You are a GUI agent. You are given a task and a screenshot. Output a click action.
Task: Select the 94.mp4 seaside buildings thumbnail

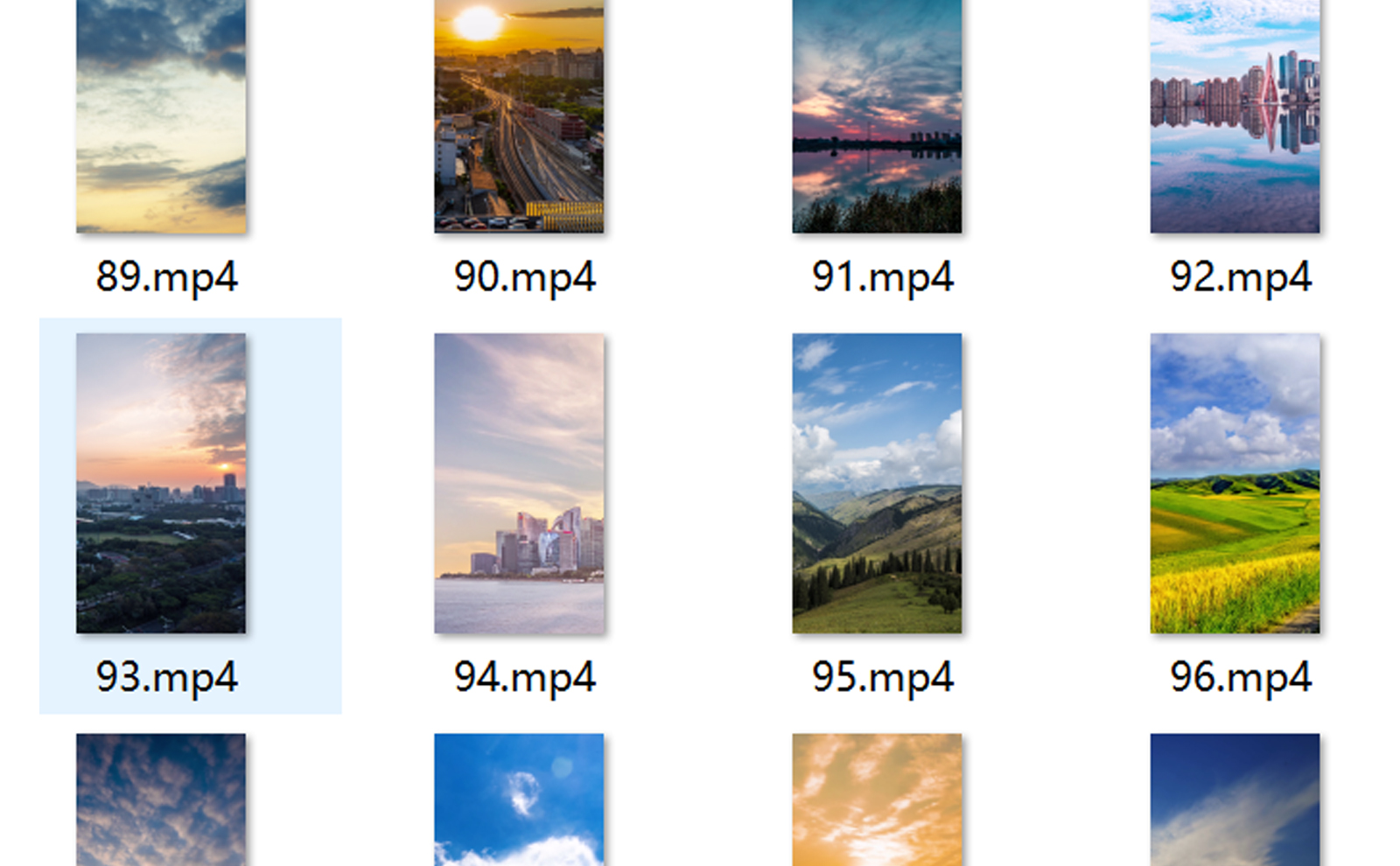(519, 483)
